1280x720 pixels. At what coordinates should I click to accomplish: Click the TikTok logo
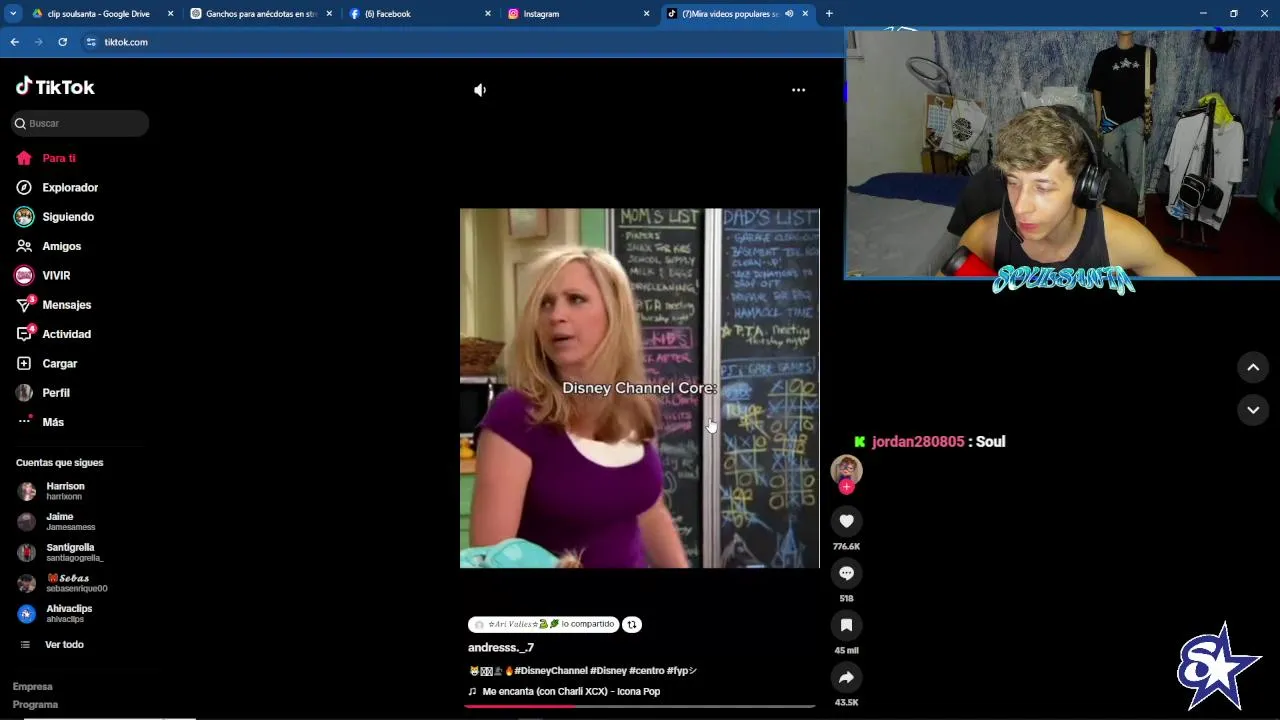pyautogui.click(x=55, y=87)
